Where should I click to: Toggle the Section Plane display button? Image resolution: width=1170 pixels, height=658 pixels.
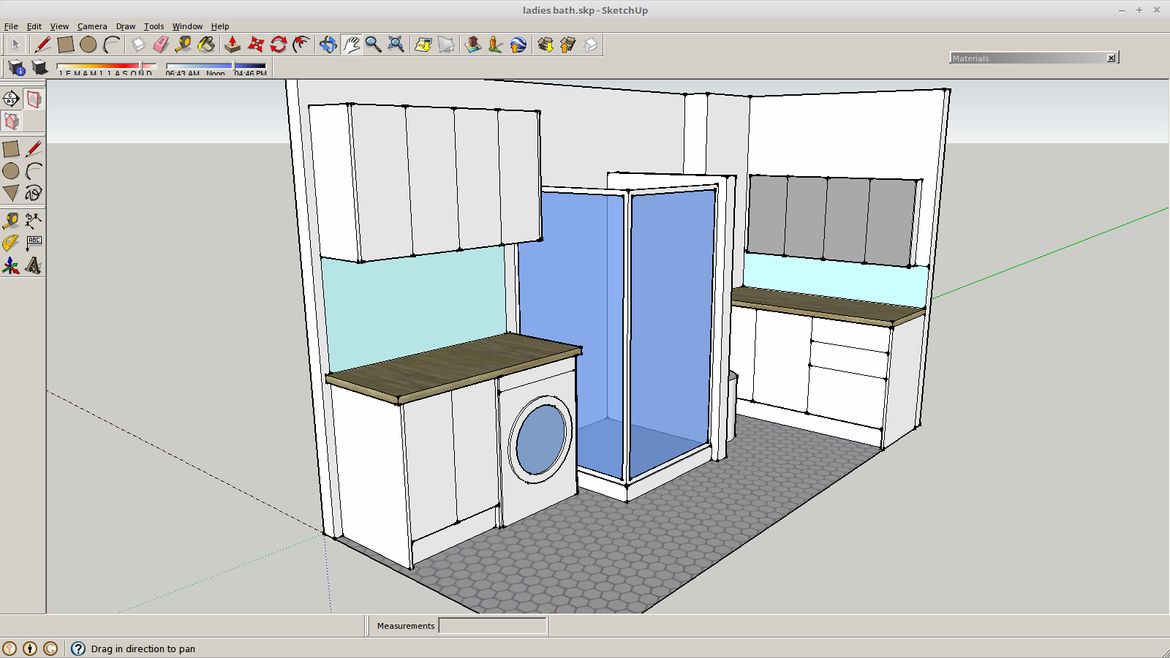point(34,99)
